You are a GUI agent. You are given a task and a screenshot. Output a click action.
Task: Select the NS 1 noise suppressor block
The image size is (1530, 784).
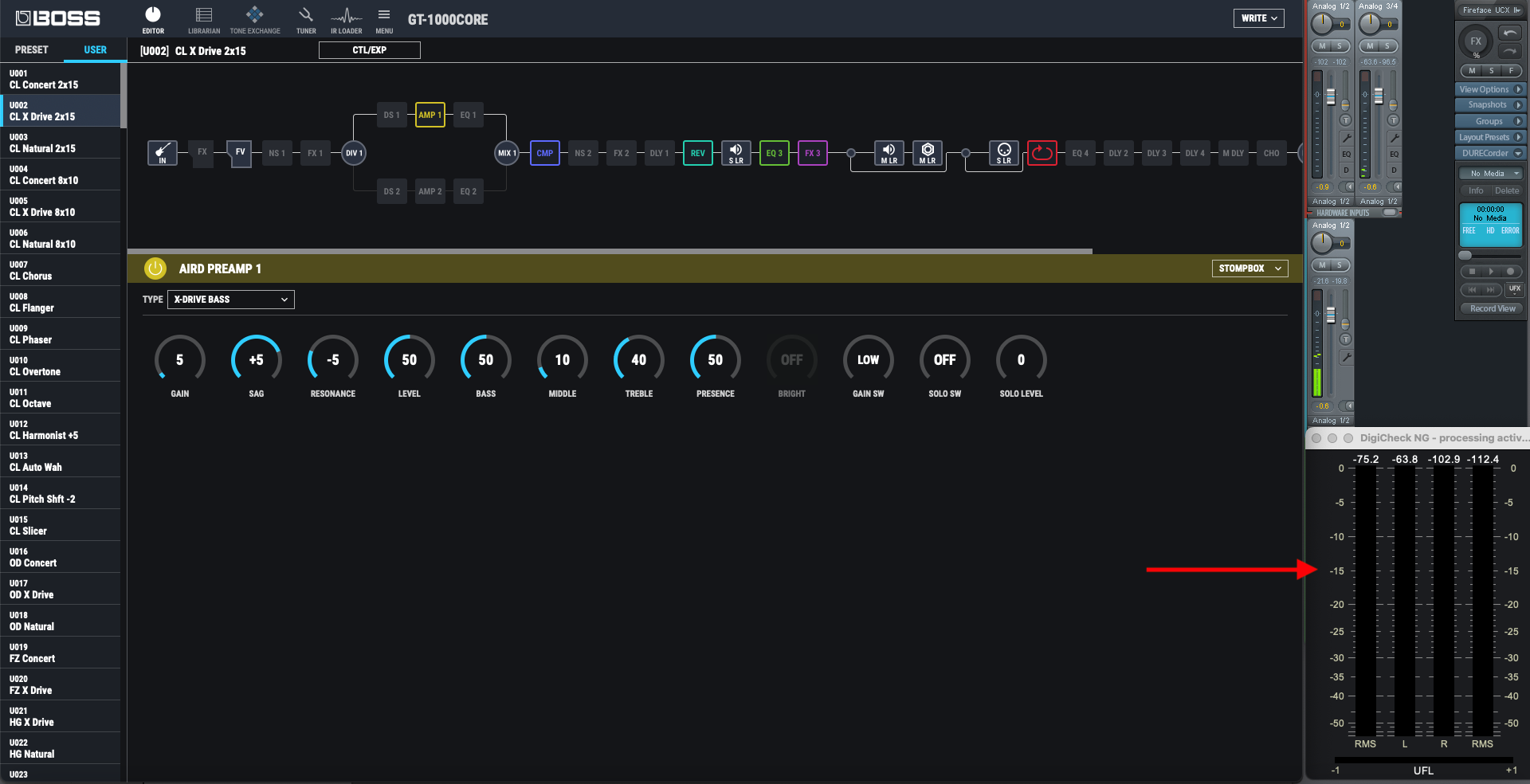coord(277,153)
